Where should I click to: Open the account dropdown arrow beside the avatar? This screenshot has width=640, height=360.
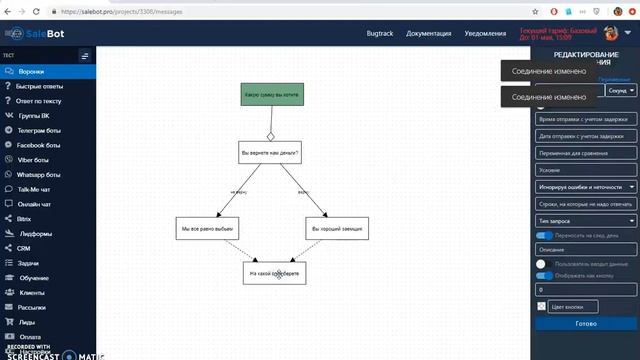point(628,33)
